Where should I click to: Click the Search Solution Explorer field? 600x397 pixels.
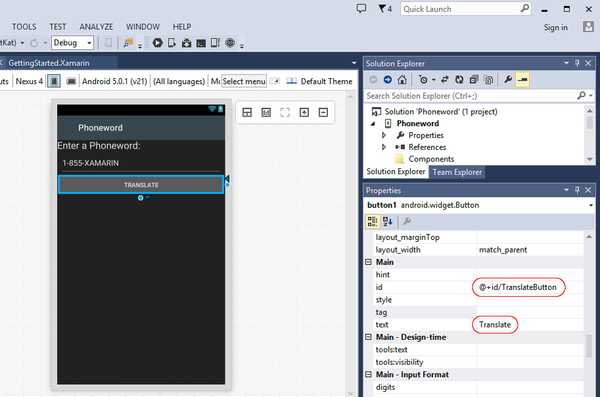click(471, 96)
